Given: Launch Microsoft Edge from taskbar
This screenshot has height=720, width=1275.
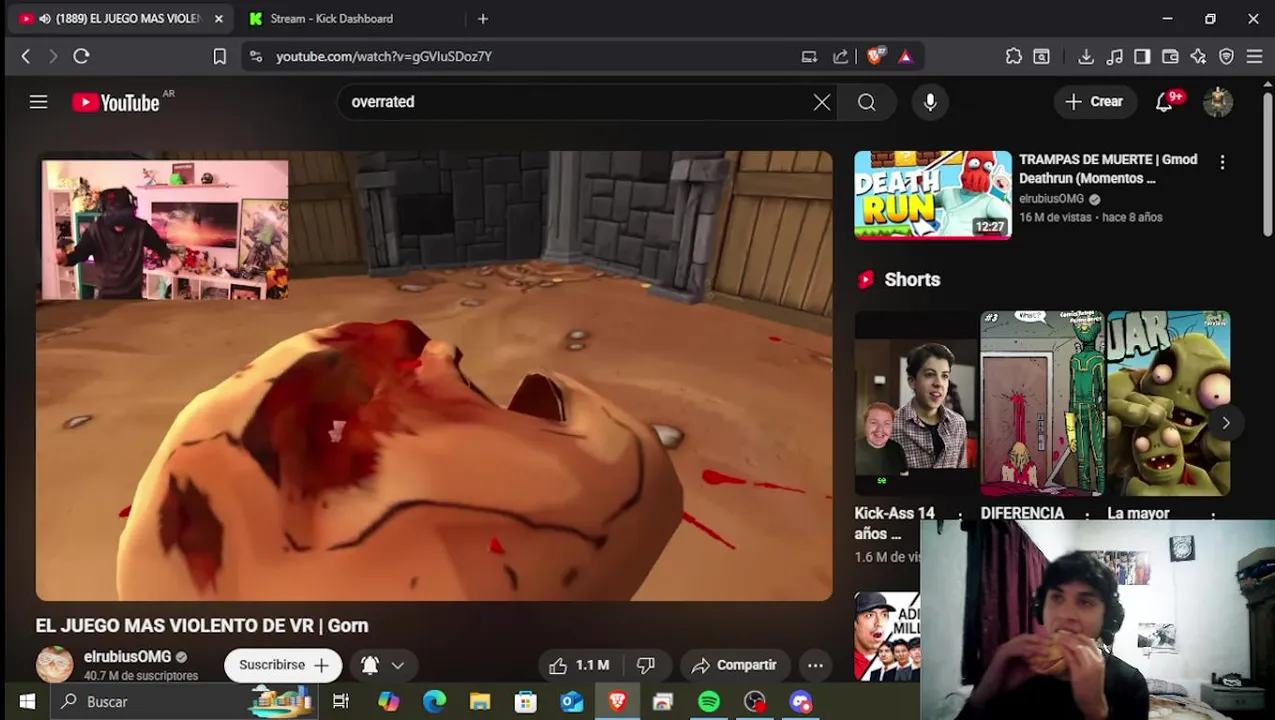Looking at the screenshot, I should pyautogui.click(x=434, y=702).
